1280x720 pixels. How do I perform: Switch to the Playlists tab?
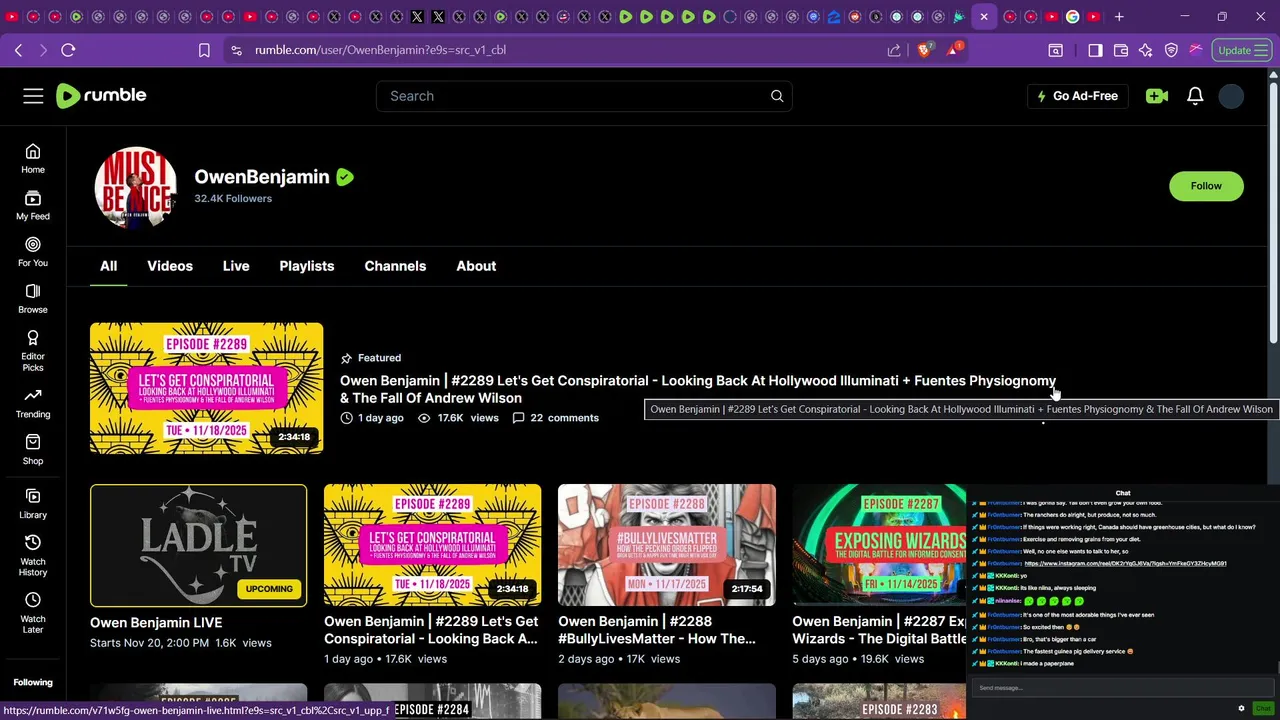pos(307,266)
